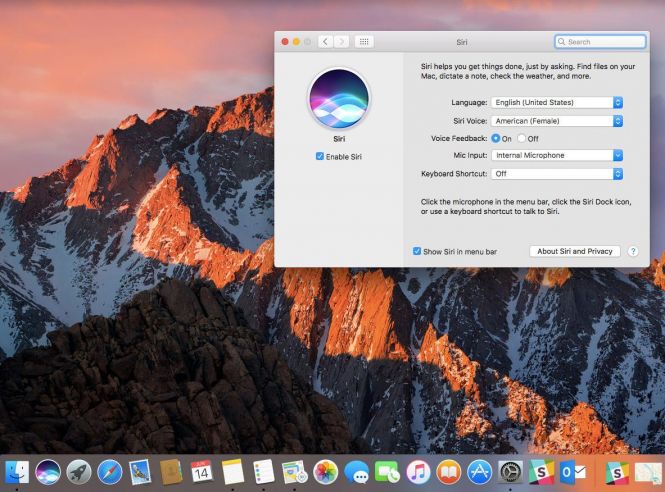Open Outlook icon in Dock

(x=572, y=472)
